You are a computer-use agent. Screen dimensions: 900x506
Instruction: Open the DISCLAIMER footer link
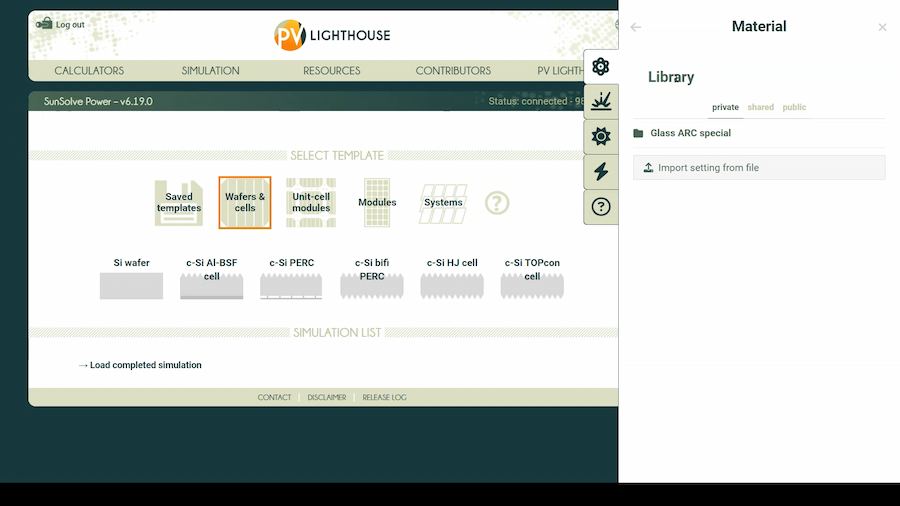click(x=327, y=397)
